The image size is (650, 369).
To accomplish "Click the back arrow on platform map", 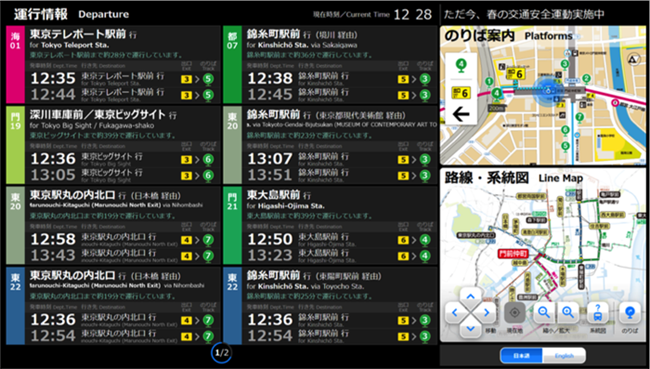I will point(461,114).
